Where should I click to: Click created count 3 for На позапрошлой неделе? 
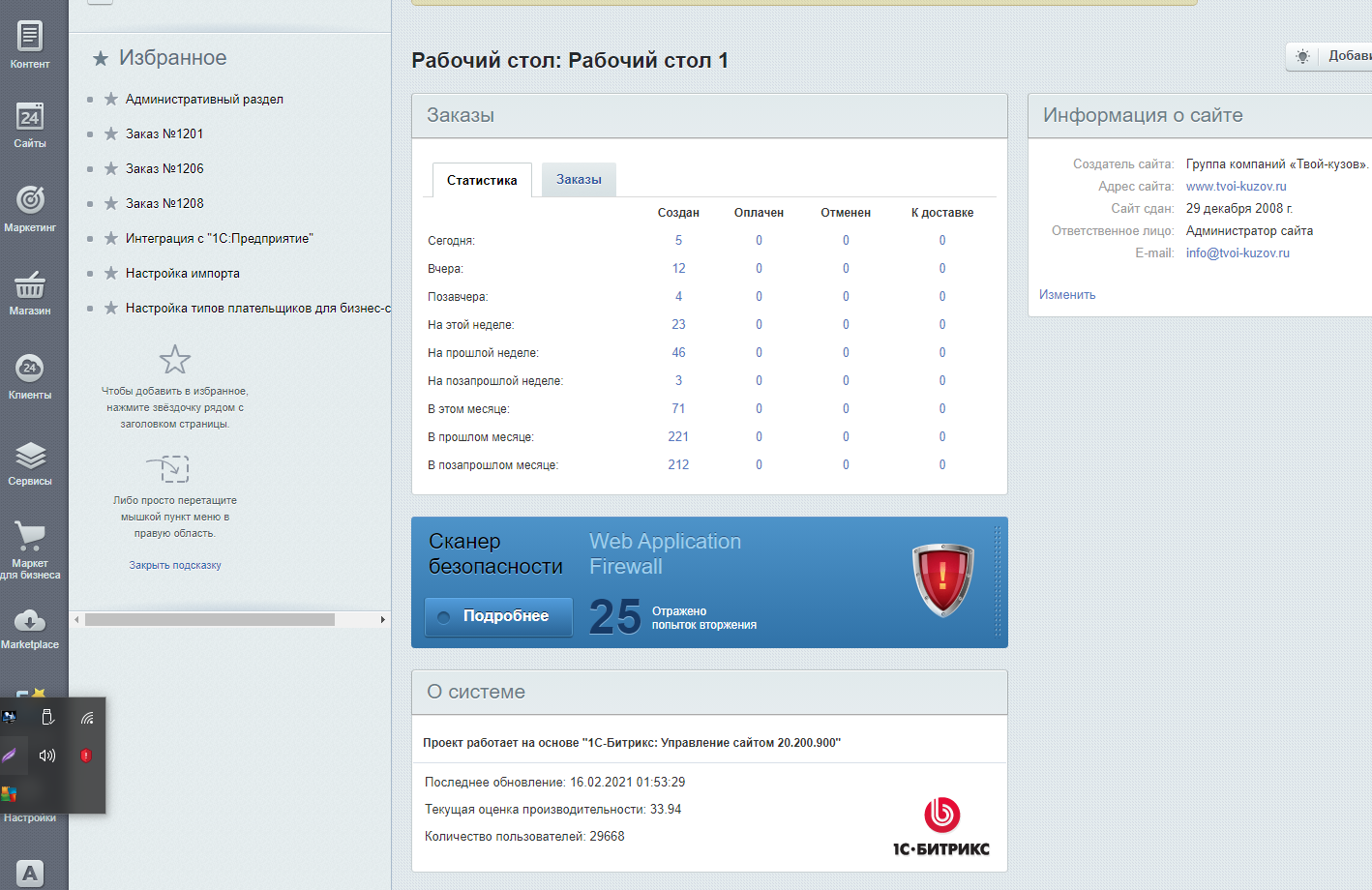[678, 380]
